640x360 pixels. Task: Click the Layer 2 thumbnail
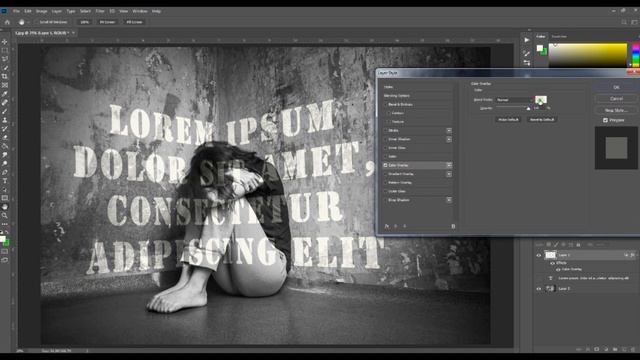[x=550, y=289]
